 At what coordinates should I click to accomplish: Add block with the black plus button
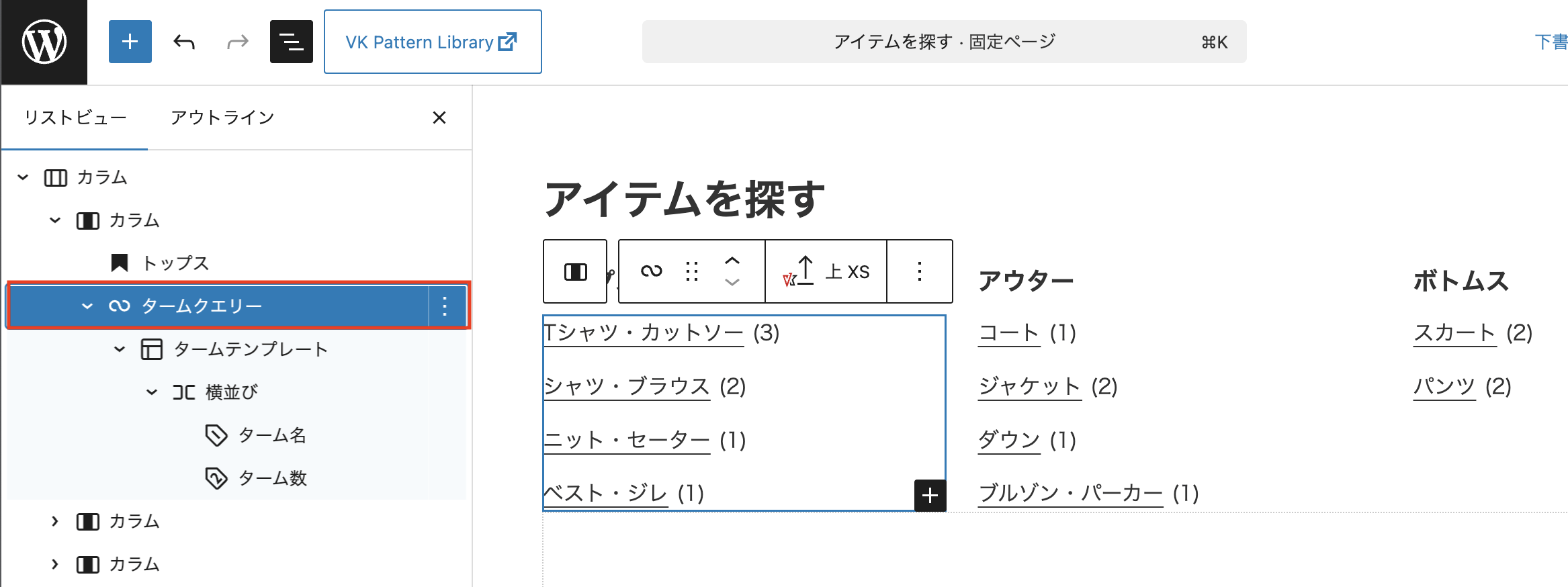[x=930, y=496]
